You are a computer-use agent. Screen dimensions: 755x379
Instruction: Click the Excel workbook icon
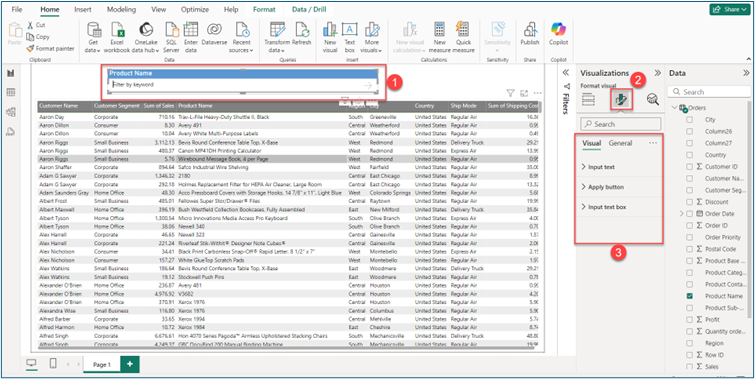pyautogui.click(x=117, y=38)
